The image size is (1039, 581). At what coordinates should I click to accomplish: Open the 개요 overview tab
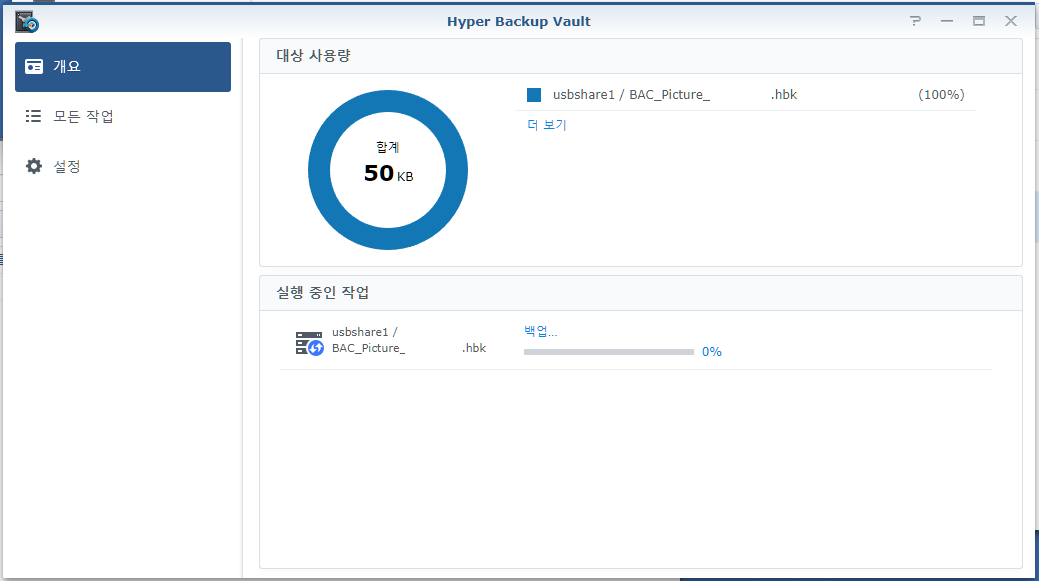(x=123, y=67)
